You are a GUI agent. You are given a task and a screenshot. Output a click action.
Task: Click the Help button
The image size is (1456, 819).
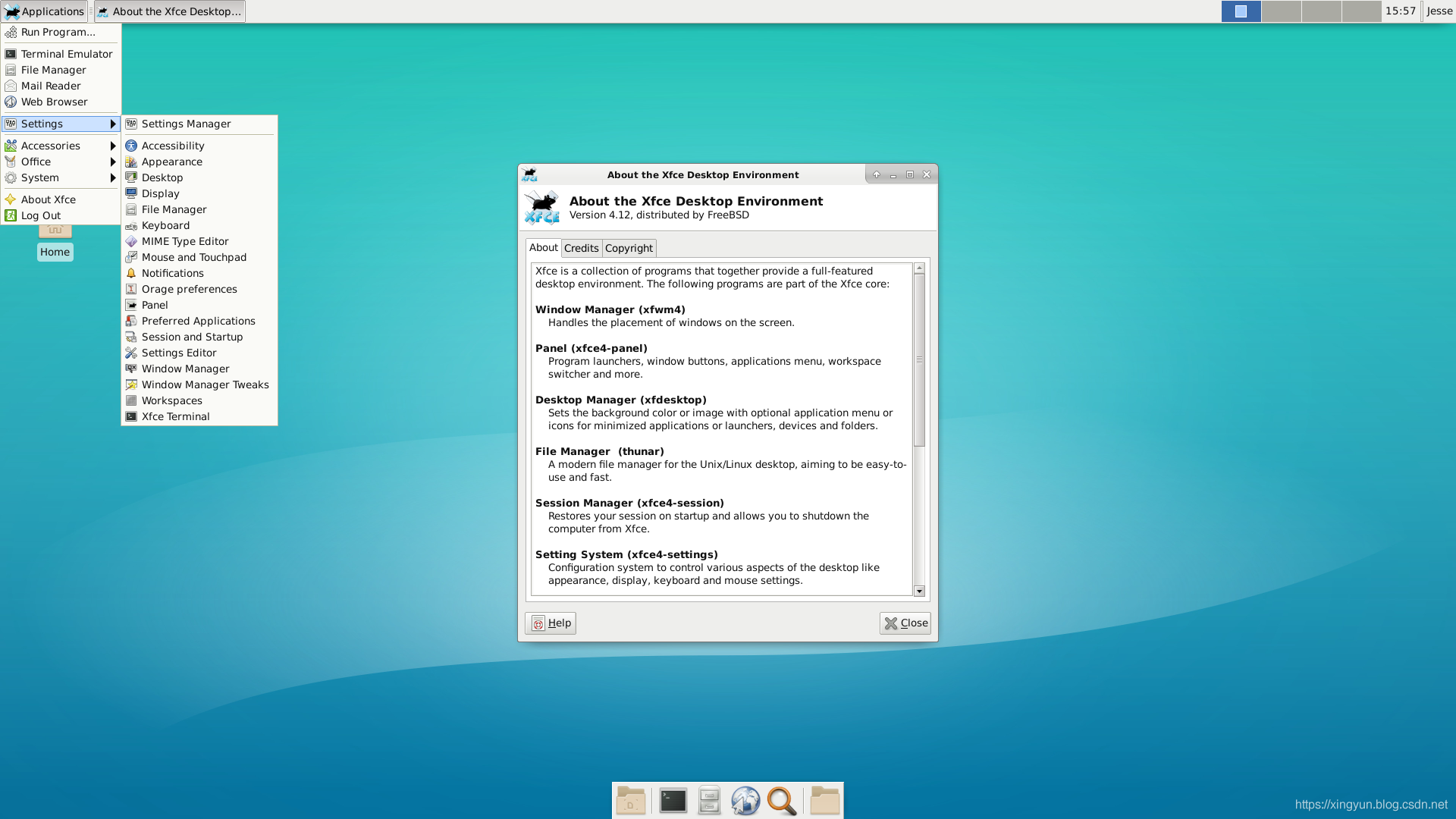[550, 623]
